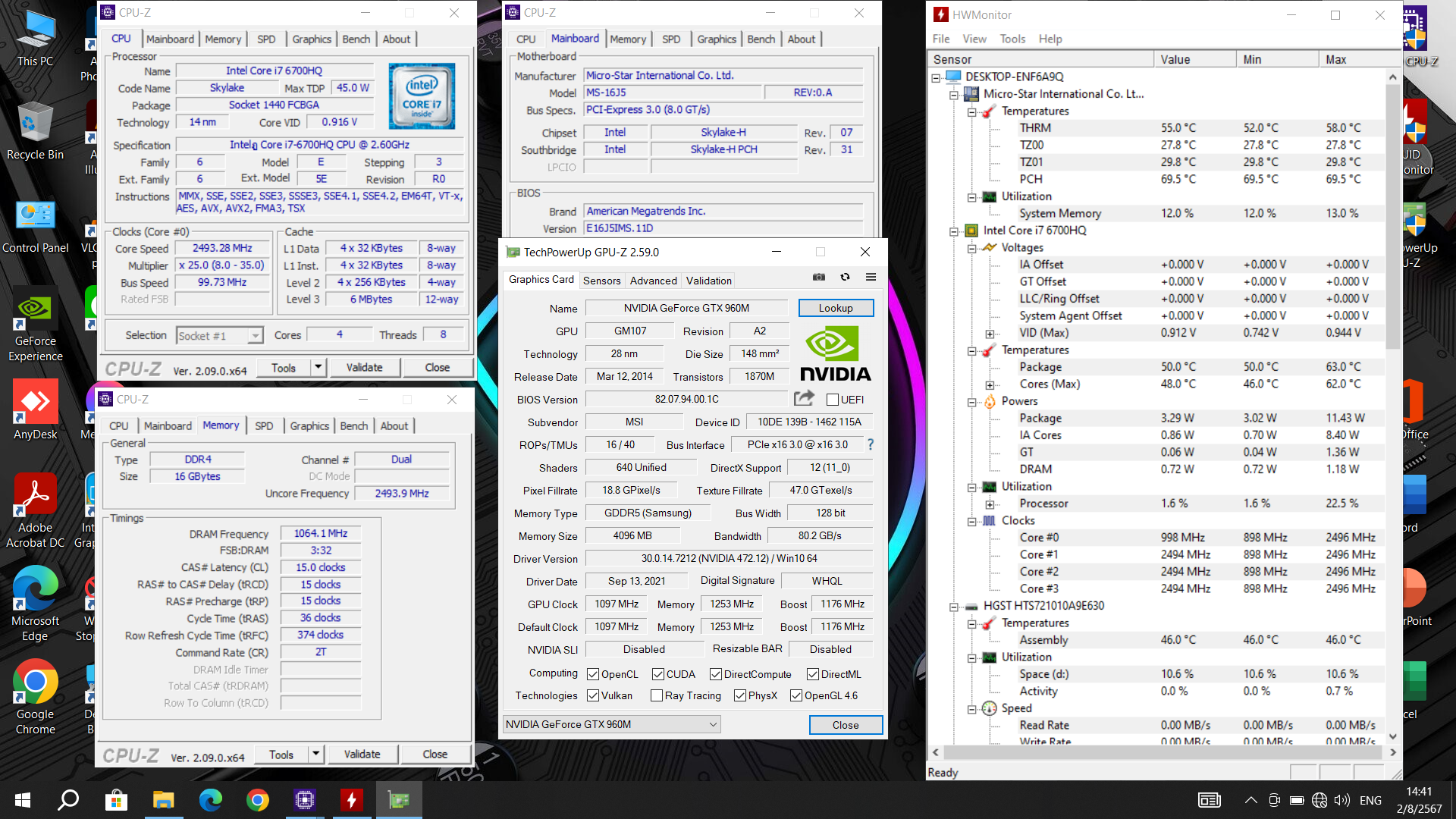Click Bus Interface question mark in GPU-Z

coord(871,444)
